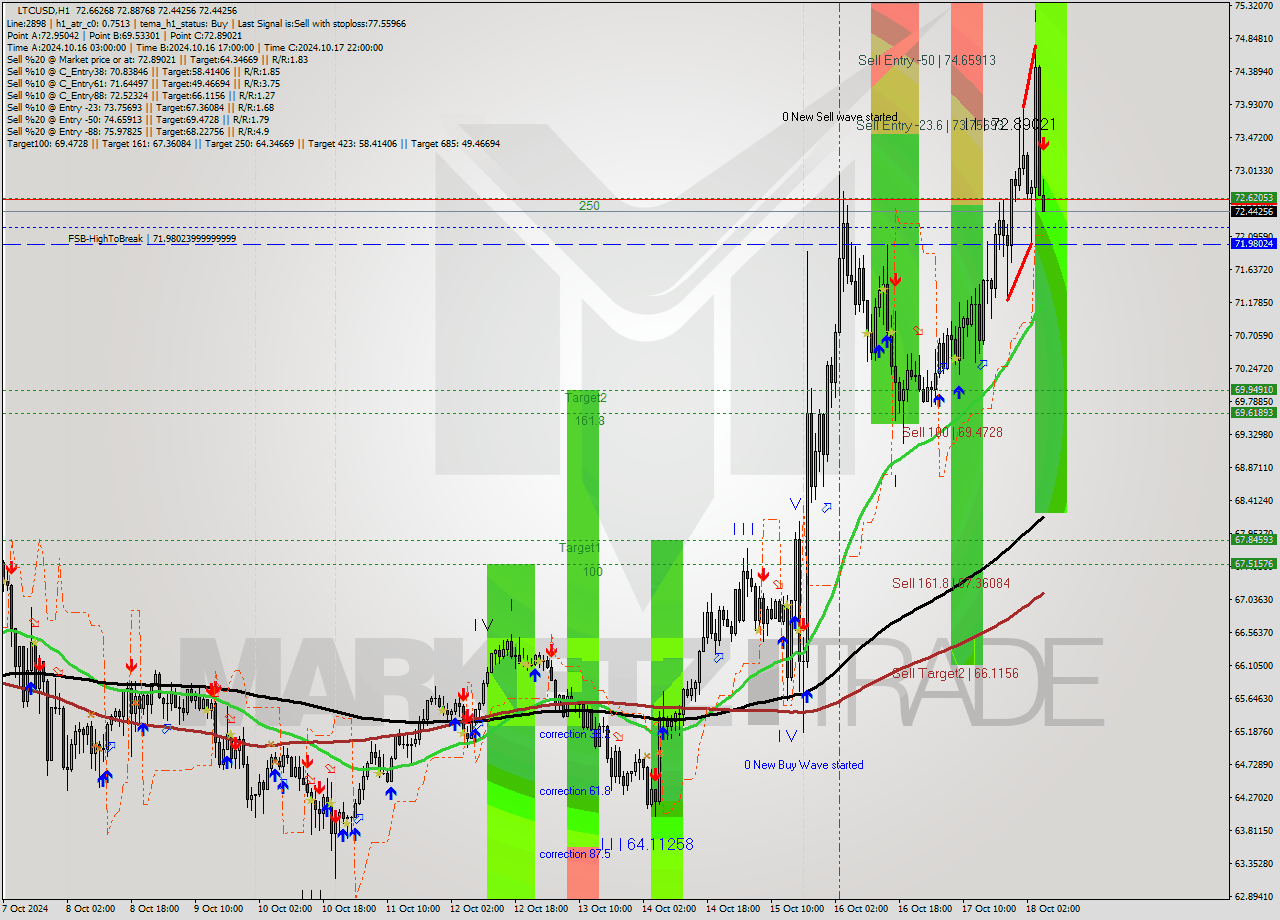Click the 'Sell %20 @ Entry -50' info line
The height and width of the screenshot is (920, 1280).
pyautogui.click(x=139, y=119)
